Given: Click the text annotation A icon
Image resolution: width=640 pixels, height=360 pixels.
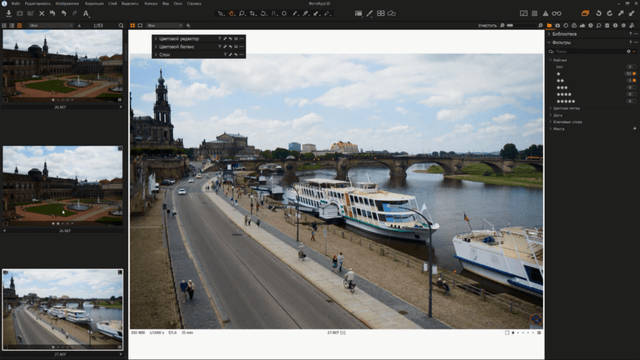Looking at the screenshot, I should click(86, 13).
